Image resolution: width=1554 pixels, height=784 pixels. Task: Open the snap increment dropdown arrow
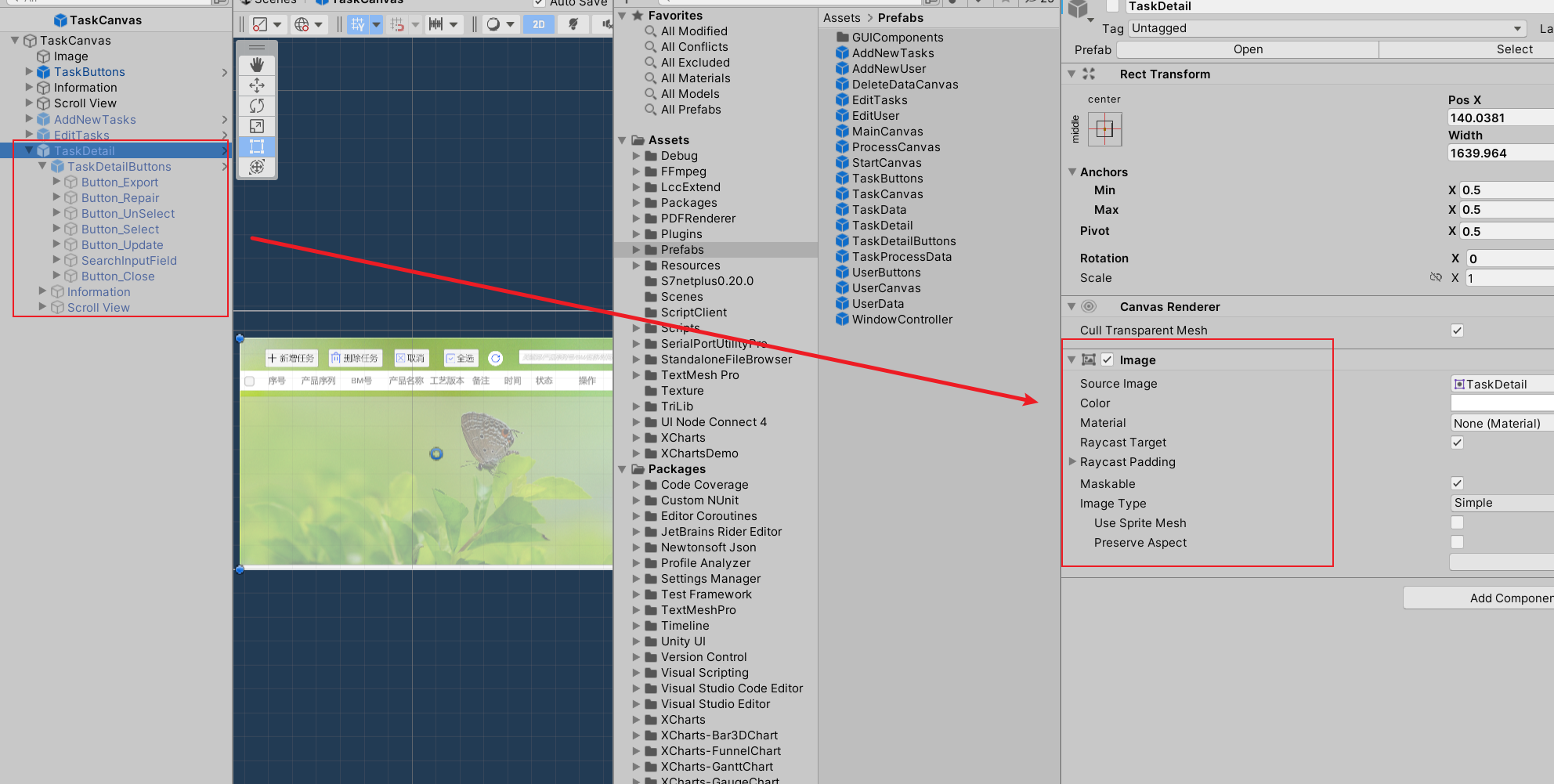tap(454, 24)
